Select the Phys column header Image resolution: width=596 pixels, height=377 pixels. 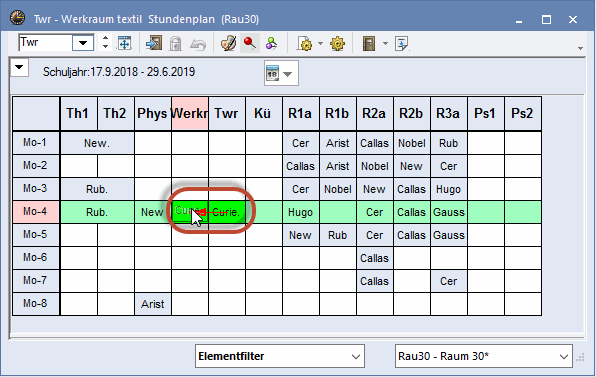[152, 113]
